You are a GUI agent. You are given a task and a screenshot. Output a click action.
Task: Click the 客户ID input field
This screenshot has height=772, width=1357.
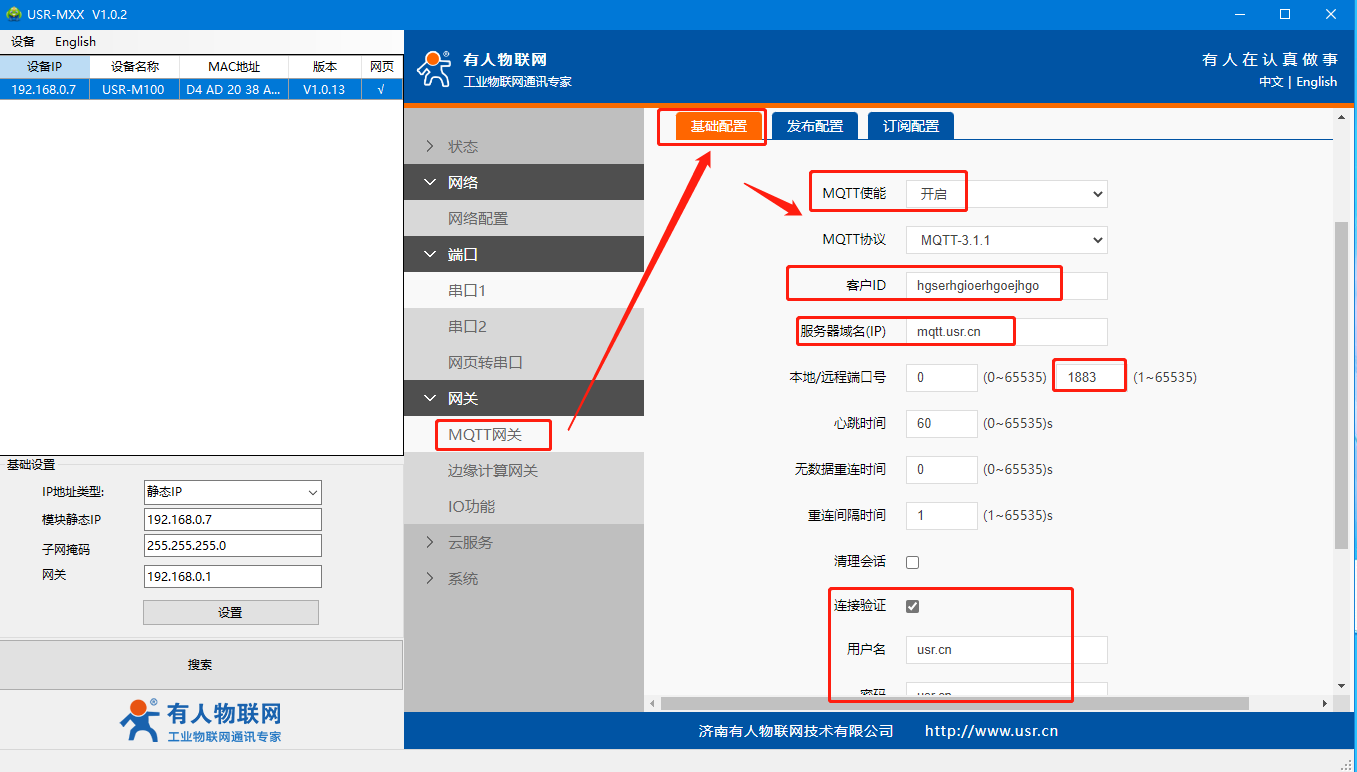pyautogui.click(x=1006, y=286)
